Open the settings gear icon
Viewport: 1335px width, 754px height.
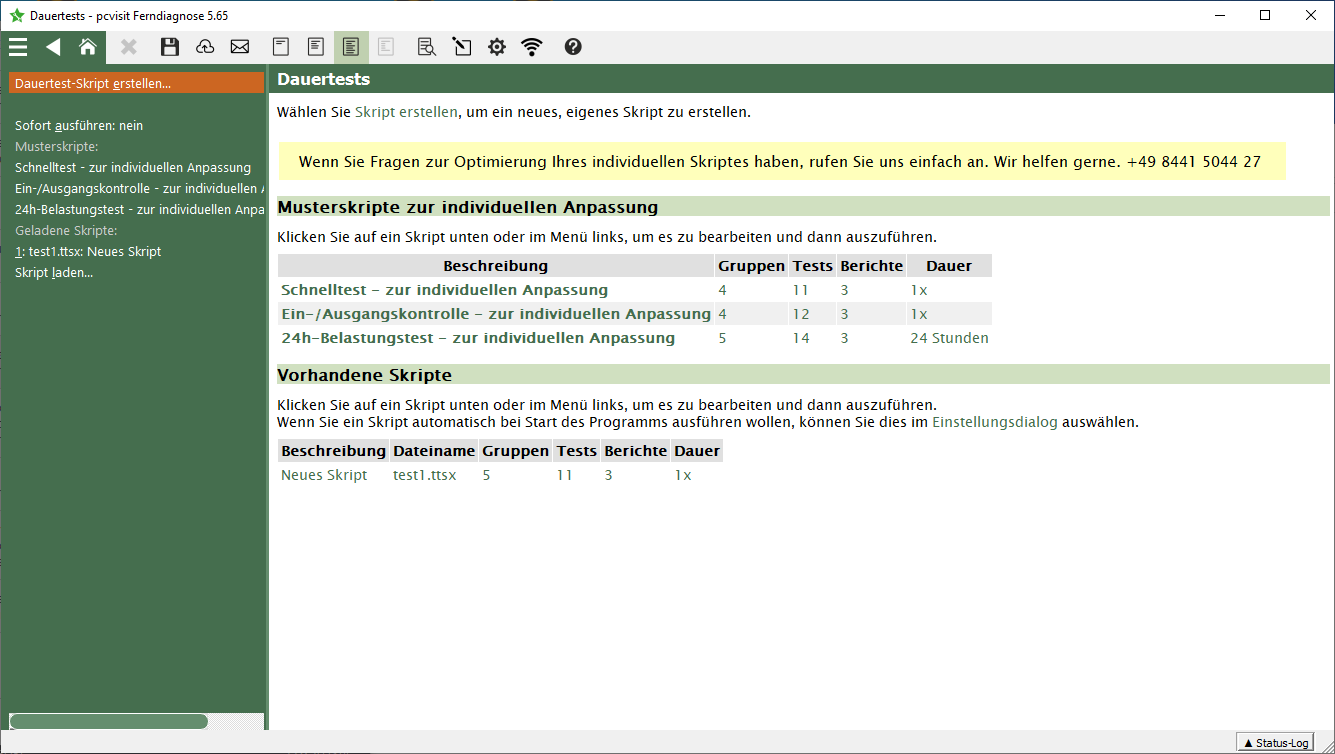coord(497,47)
